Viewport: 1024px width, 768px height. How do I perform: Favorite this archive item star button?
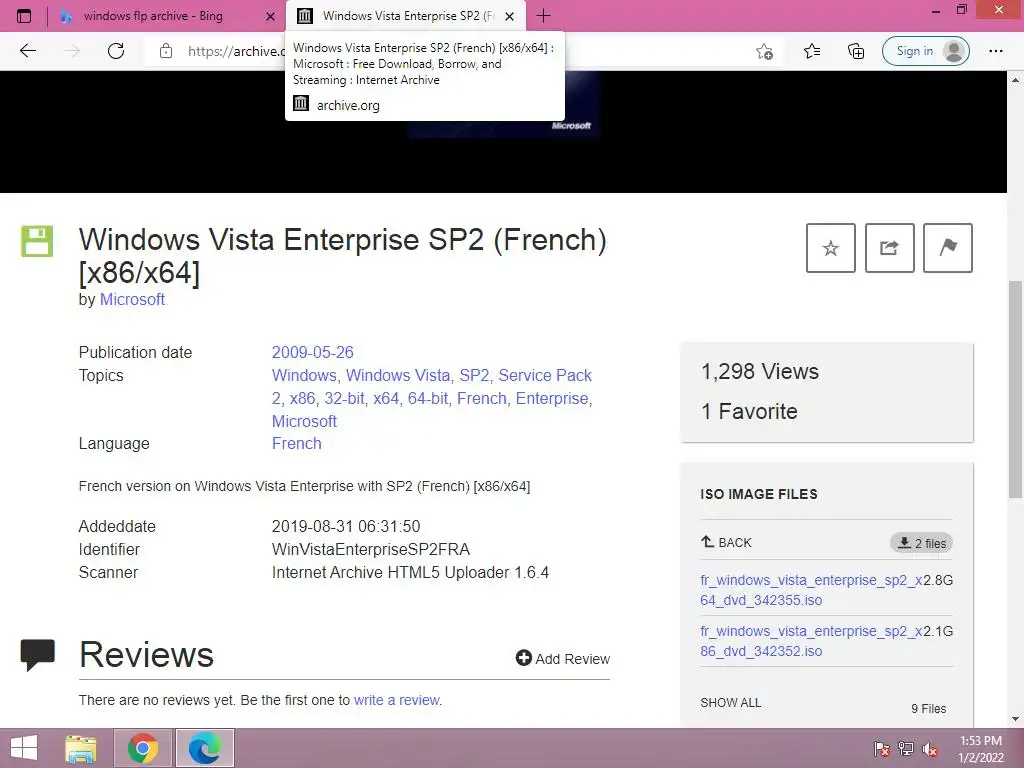click(x=831, y=248)
